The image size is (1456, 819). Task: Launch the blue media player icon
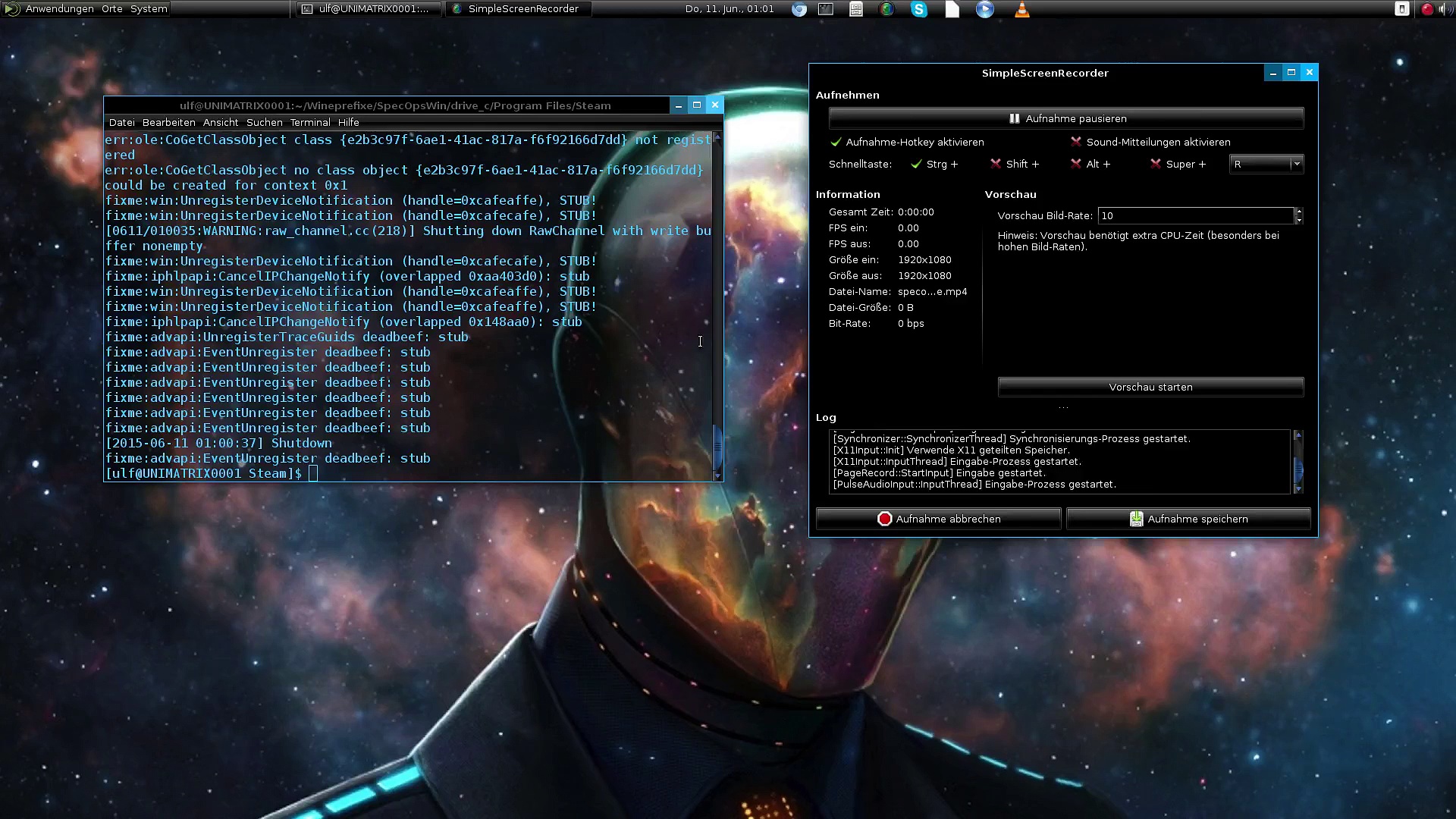(984, 9)
